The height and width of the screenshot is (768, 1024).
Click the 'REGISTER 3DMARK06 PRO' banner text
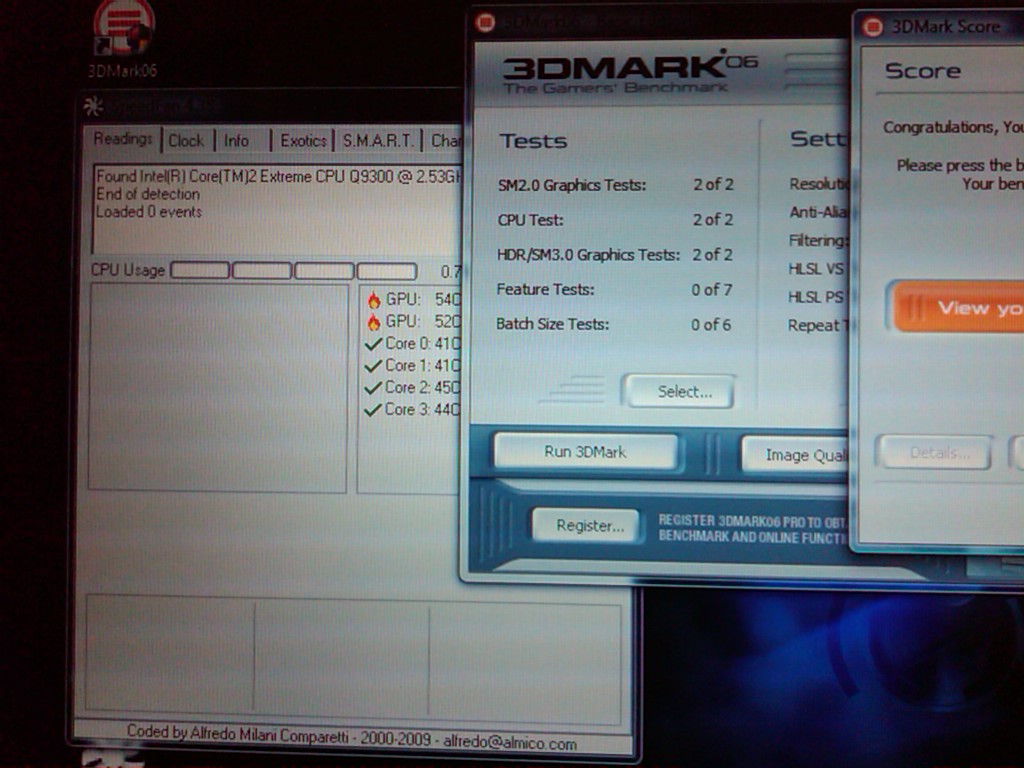pos(752,529)
